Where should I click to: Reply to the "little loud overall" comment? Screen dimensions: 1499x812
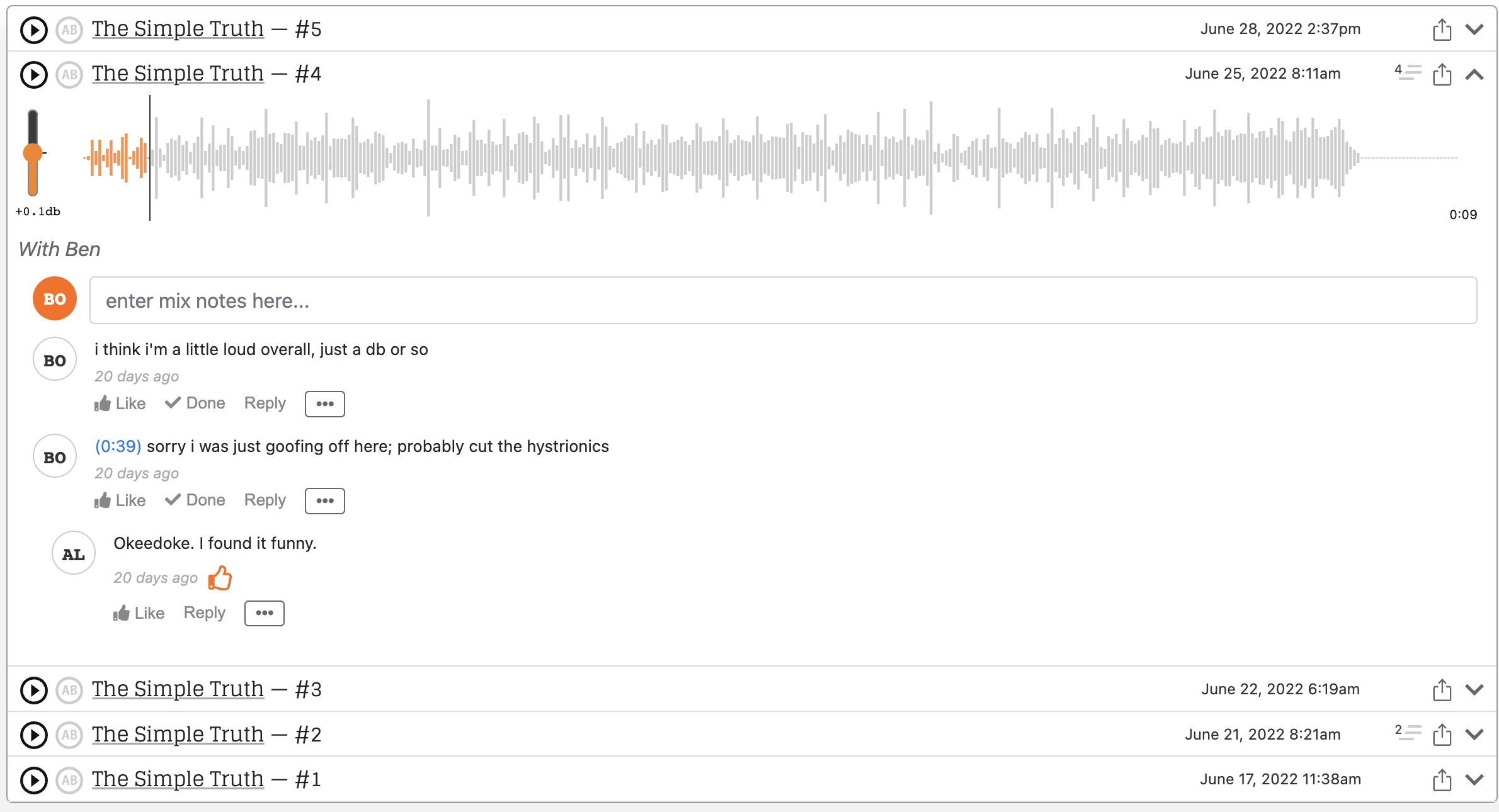pyautogui.click(x=265, y=403)
